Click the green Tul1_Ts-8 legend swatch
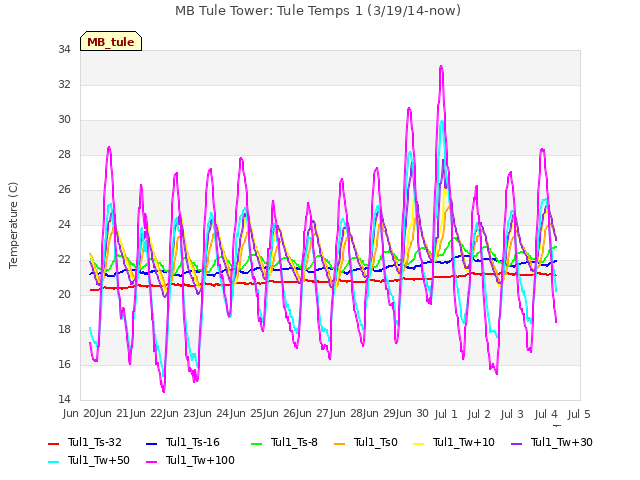The height and width of the screenshot is (480, 640). tap(256, 443)
